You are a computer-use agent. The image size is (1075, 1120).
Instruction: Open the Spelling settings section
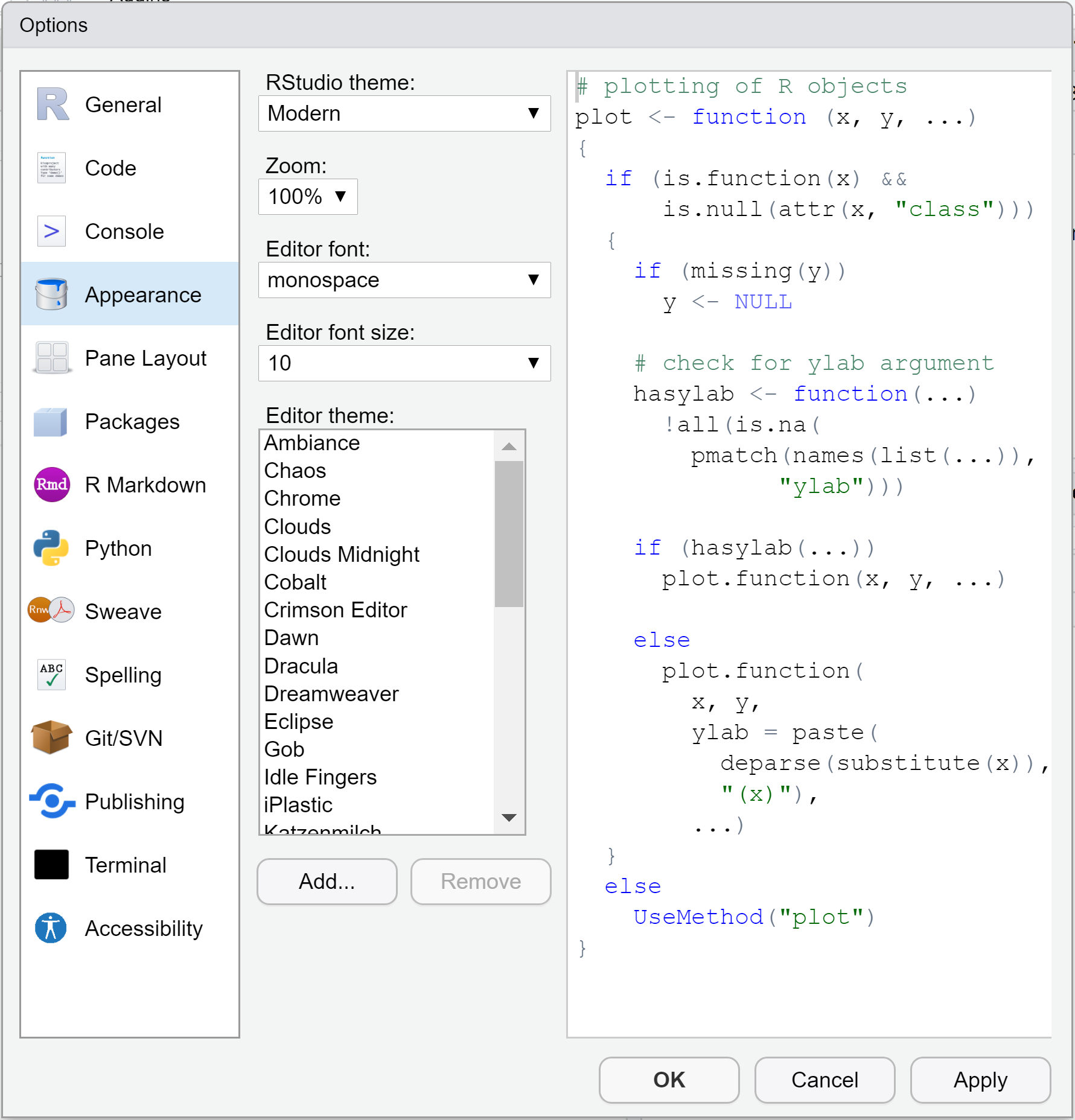click(x=130, y=675)
